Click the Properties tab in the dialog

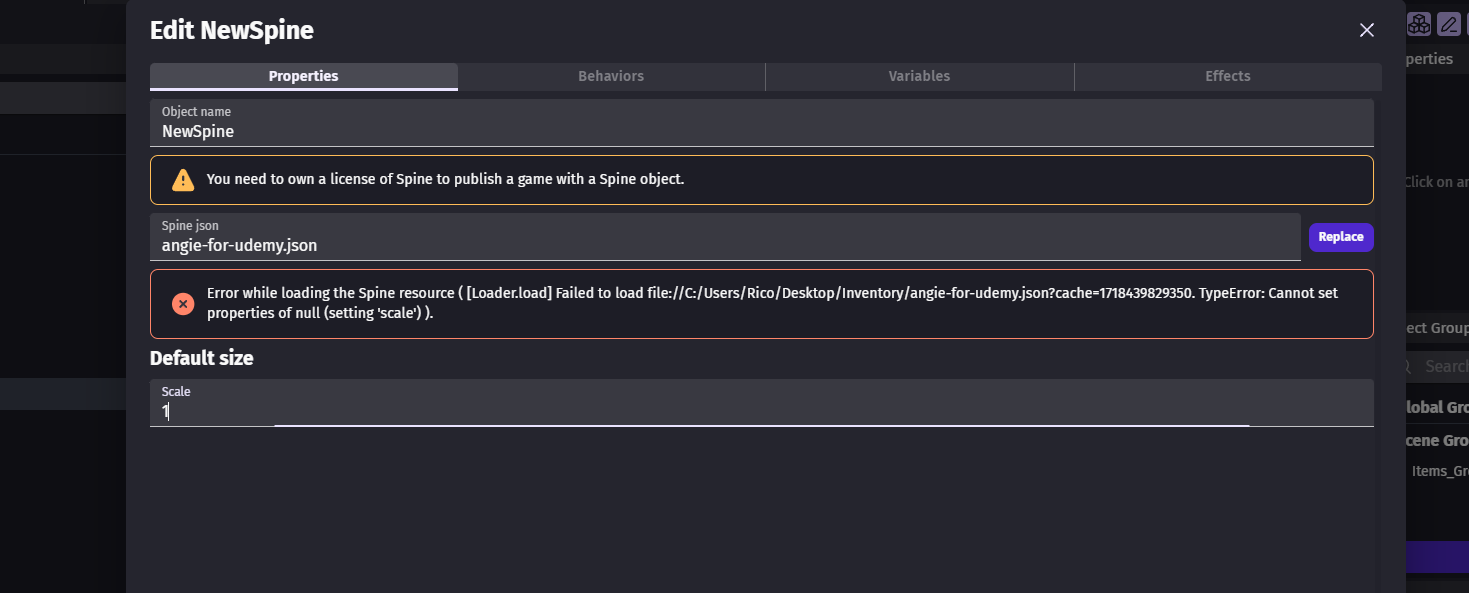[x=303, y=76]
